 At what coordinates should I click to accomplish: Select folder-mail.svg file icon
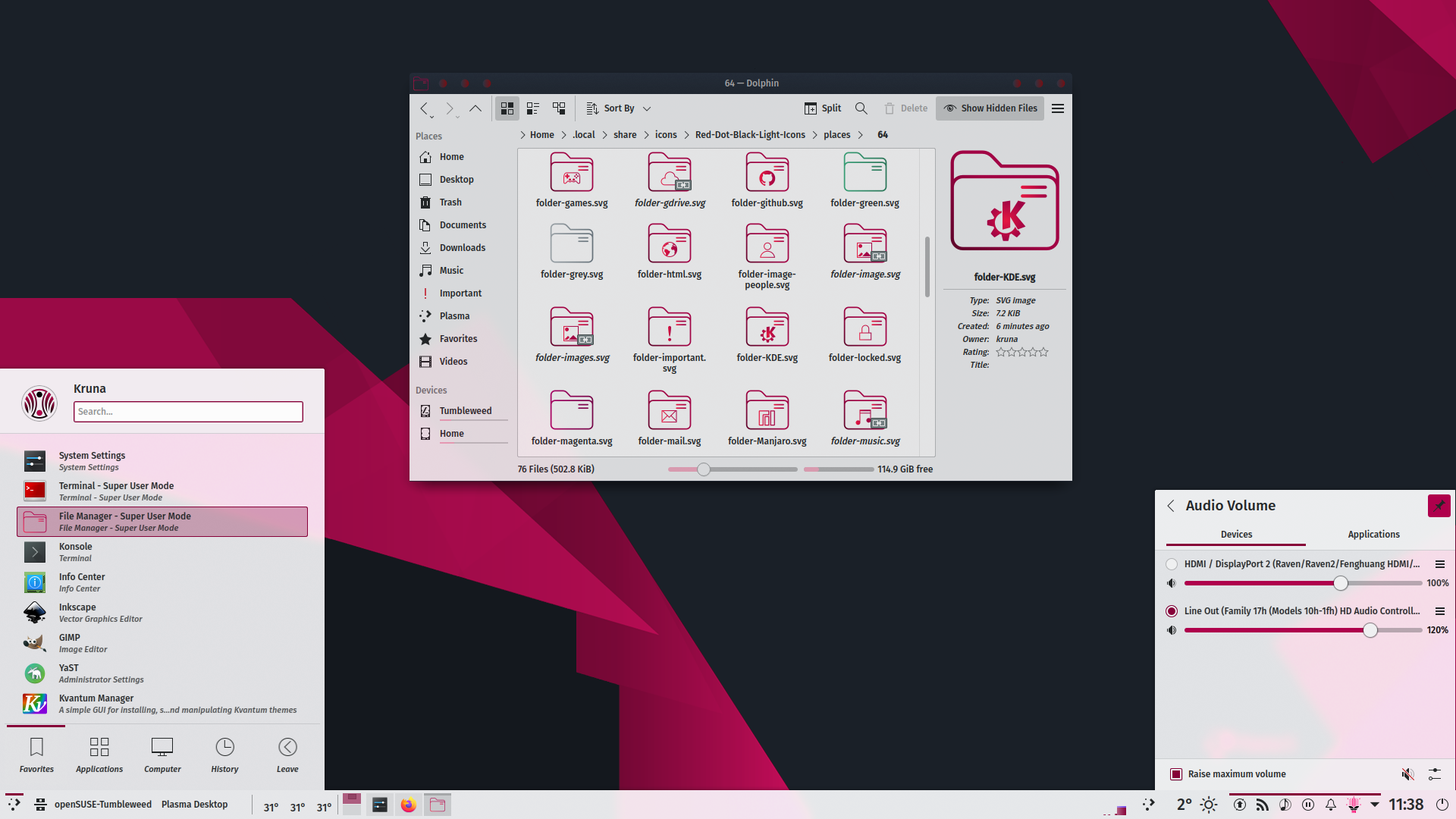click(670, 410)
